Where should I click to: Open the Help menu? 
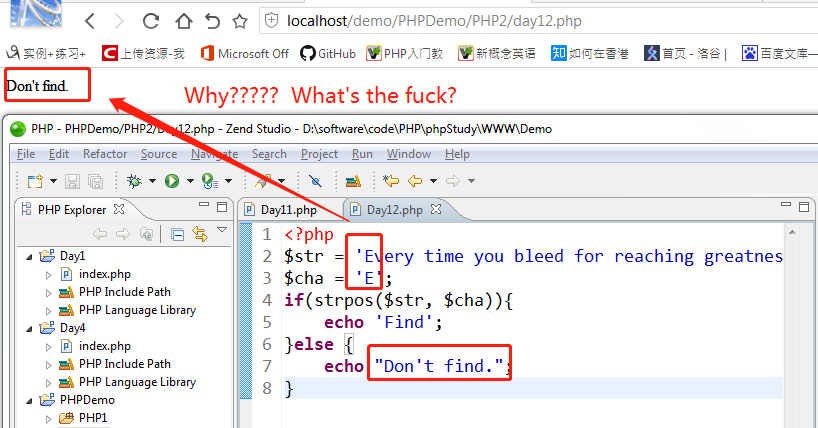pyautogui.click(x=457, y=154)
